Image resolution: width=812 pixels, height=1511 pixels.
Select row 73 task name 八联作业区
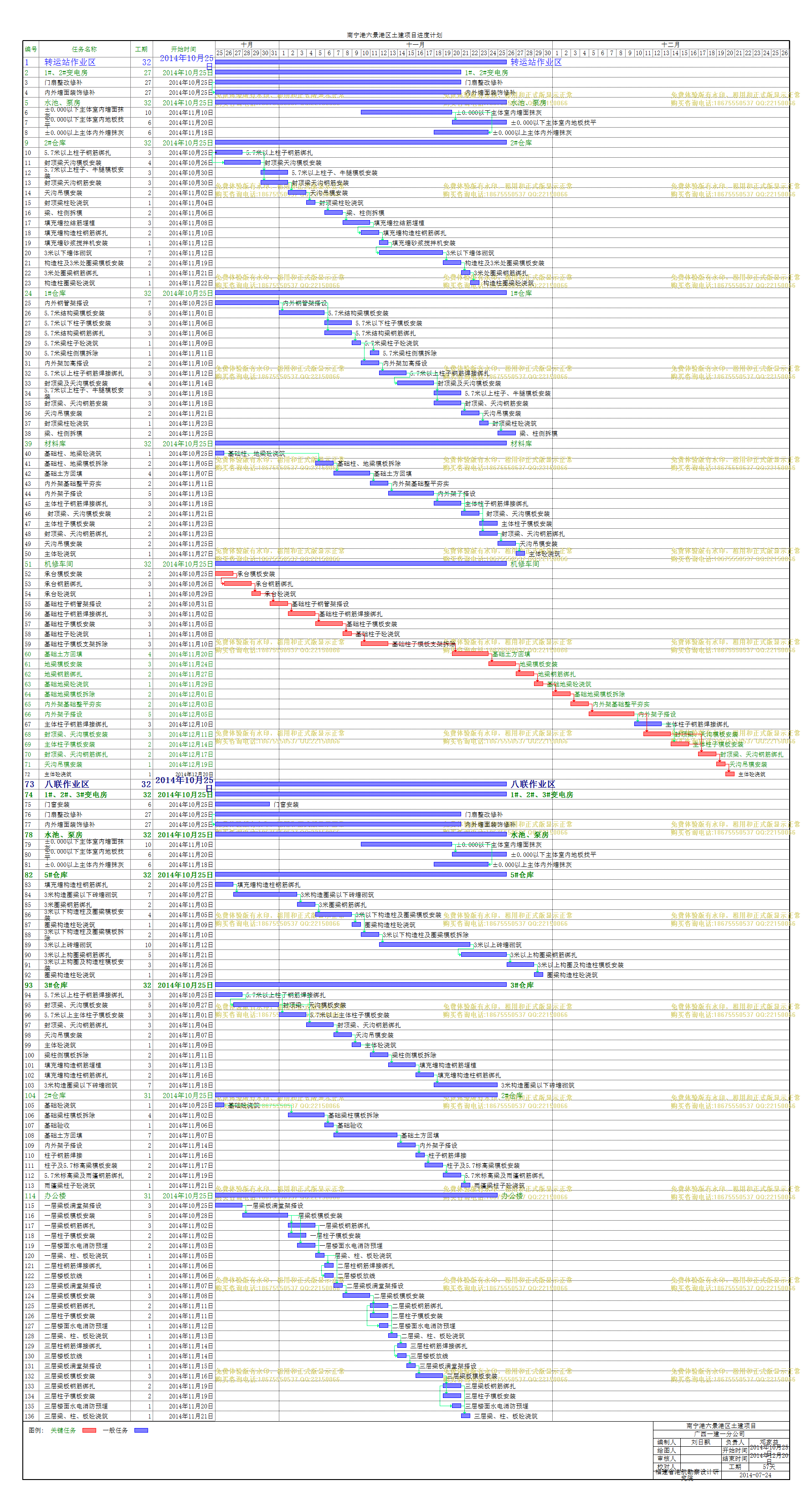coord(67,784)
